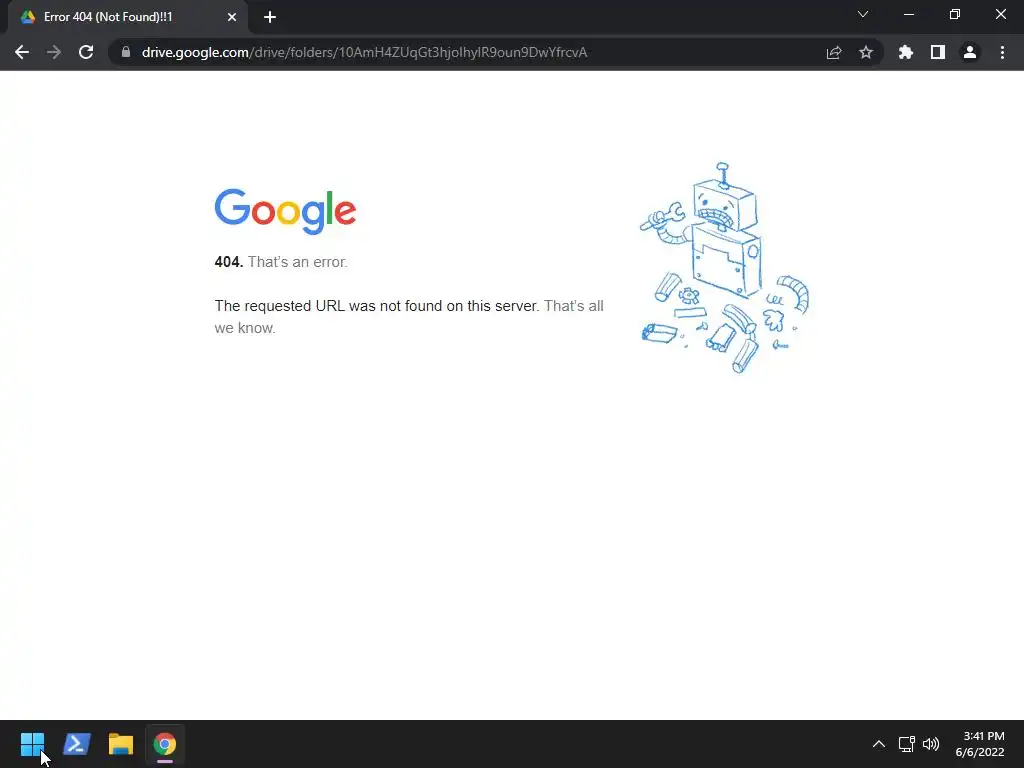The width and height of the screenshot is (1024, 768).
Task: Show hidden system tray icons
Action: (x=879, y=744)
